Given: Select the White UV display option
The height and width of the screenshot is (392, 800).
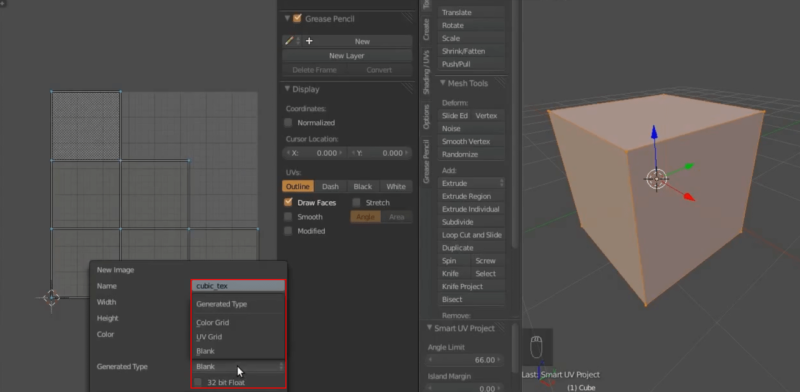Looking at the screenshot, I should click(396, 186).
